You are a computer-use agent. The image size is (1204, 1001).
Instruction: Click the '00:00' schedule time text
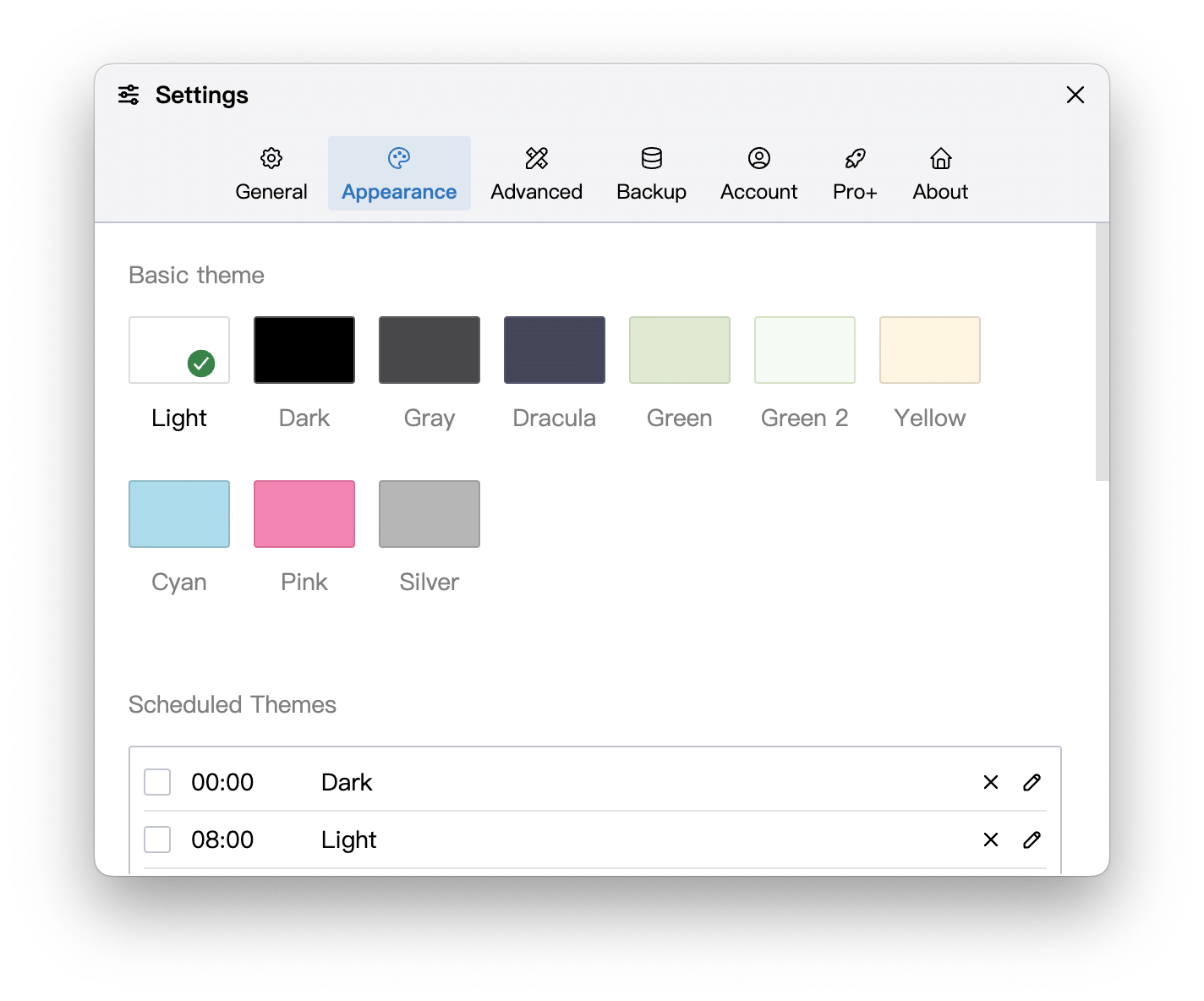(222, 782)
